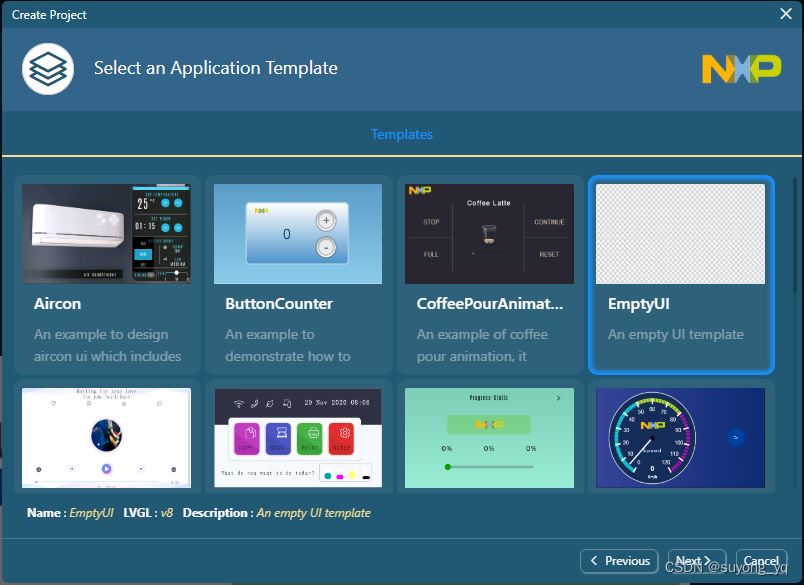This screenshot has width=804, height=585.
Task: Click the ButtonCounter title text
Action: 279,304
